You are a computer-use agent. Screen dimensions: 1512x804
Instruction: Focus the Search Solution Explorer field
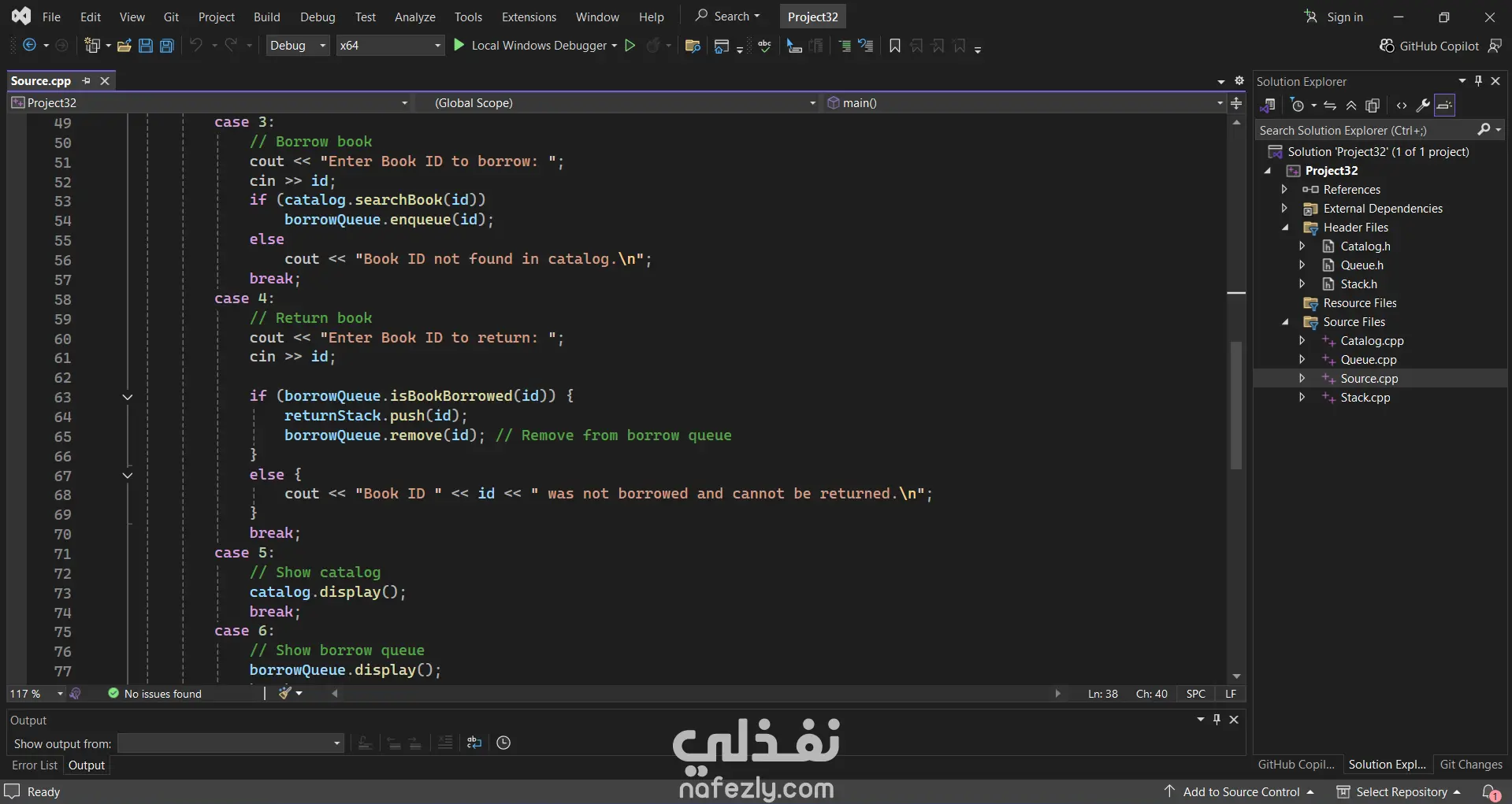click(x=1367, y=131)
